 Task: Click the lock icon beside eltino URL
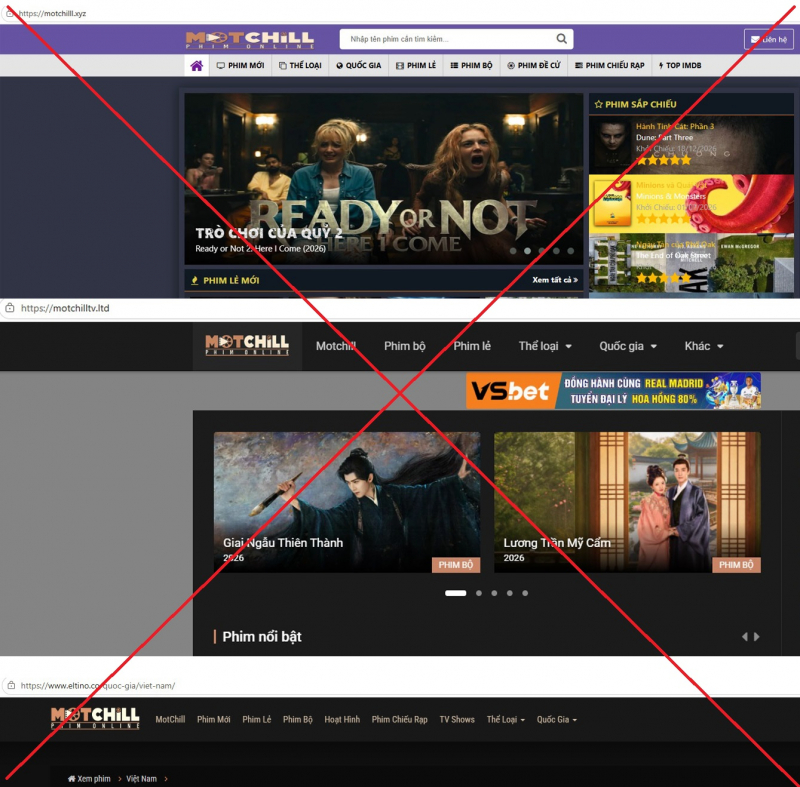coord(11,686)
